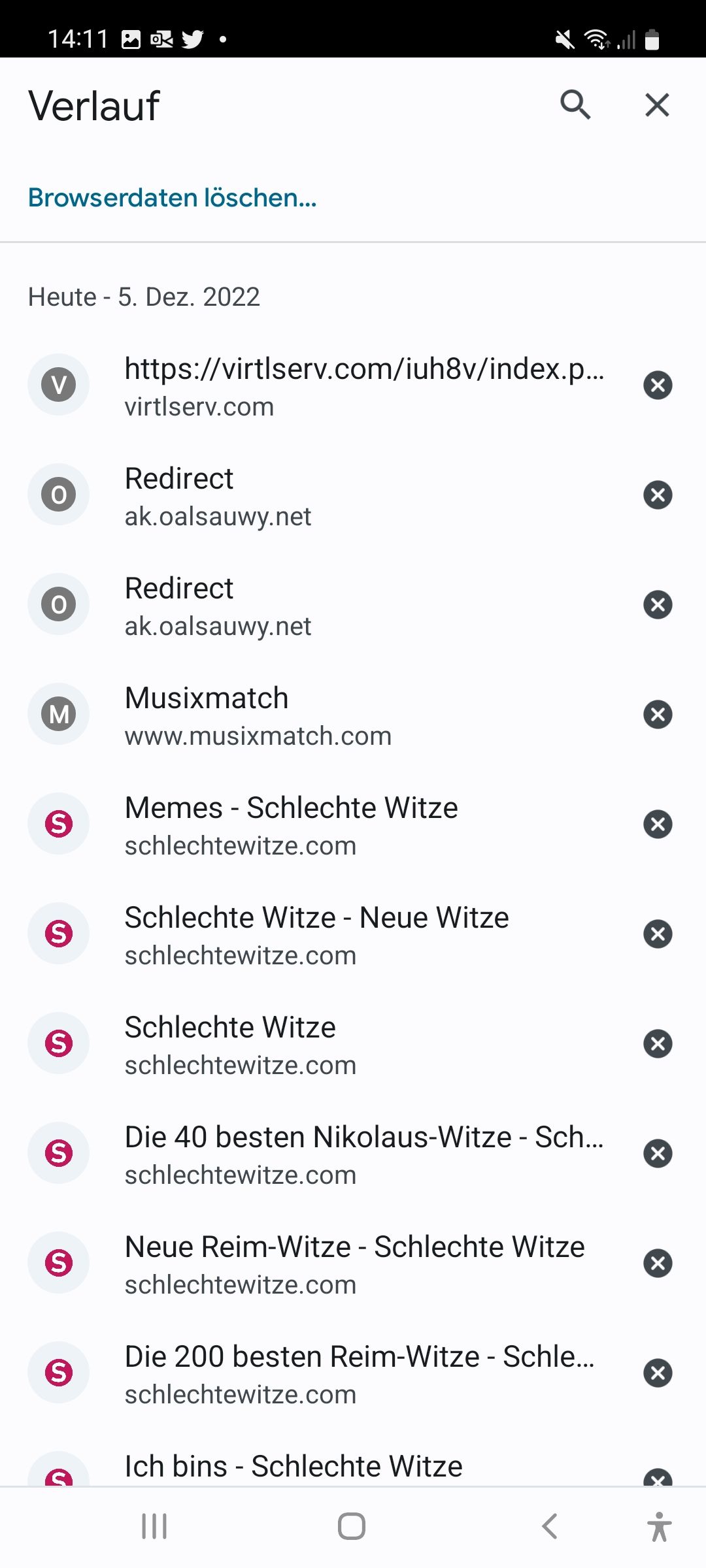Delete Schlechte Witze - Neue Witze entry
Image resolution: width=706 pixels, height=1568 pixels.
point(658,934)
